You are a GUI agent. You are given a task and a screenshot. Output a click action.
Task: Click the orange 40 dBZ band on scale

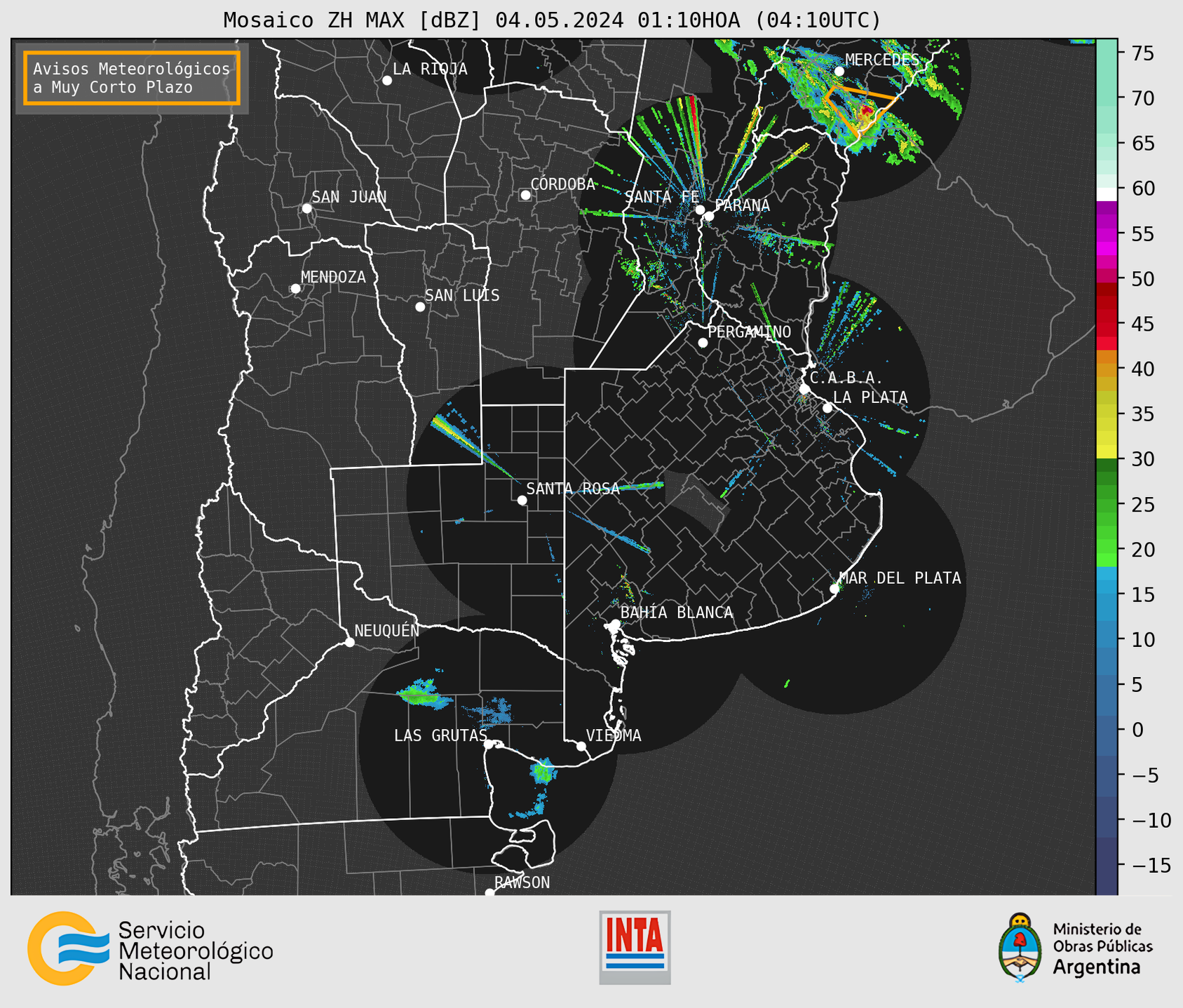point(1107,369)
